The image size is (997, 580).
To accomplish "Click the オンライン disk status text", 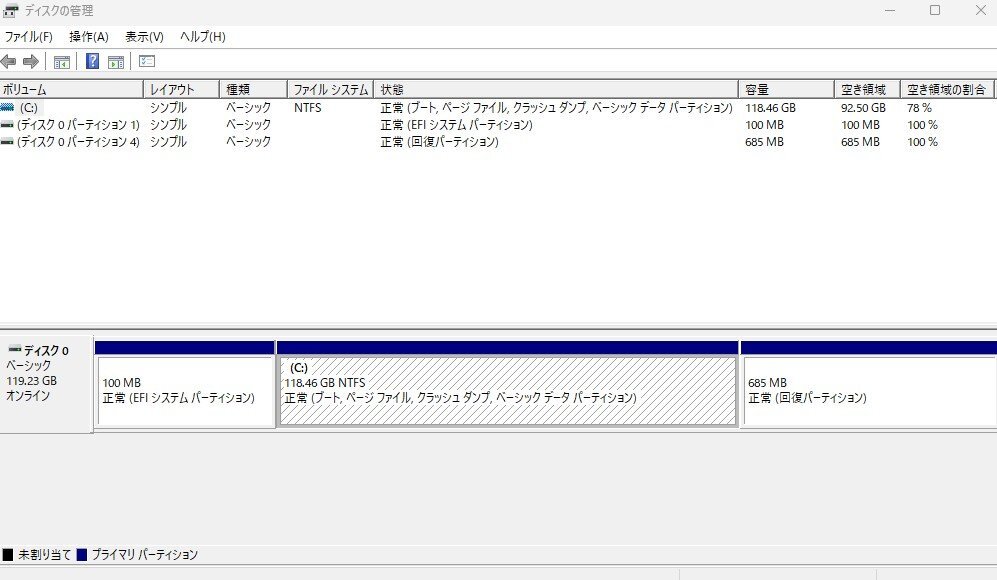I will pyautogui.click(x=28, y=396).
